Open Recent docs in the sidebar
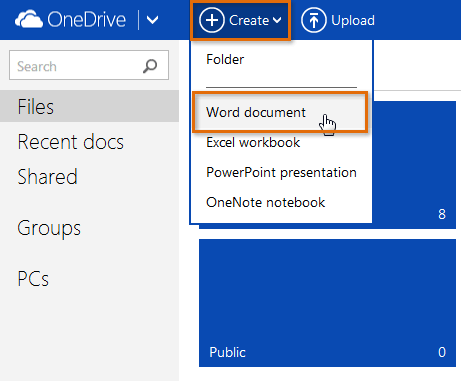Viewport: 461px width, 381px height. point(70,142)
